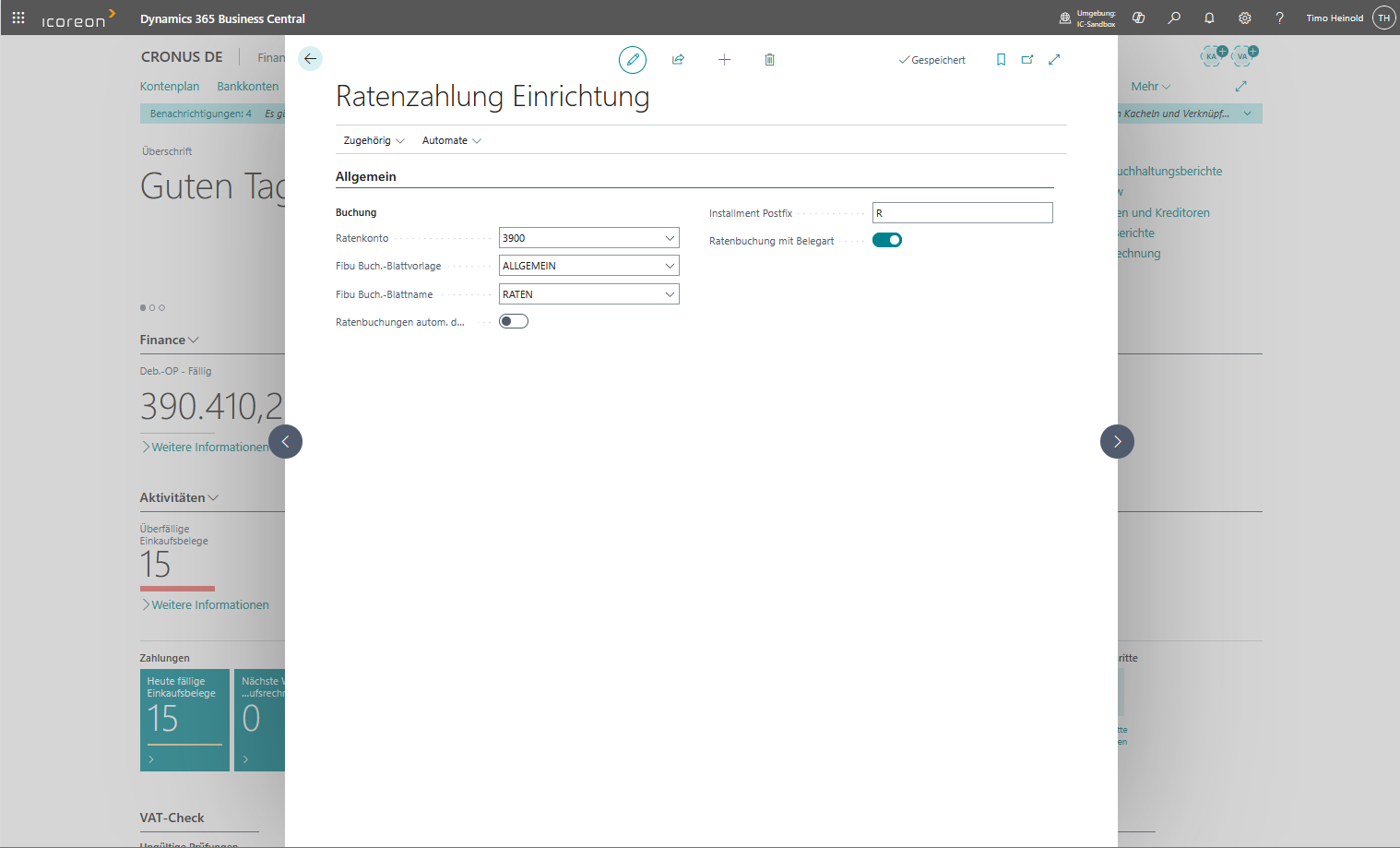Expand dialog to full screen icon

click(x=1054, y=60)
